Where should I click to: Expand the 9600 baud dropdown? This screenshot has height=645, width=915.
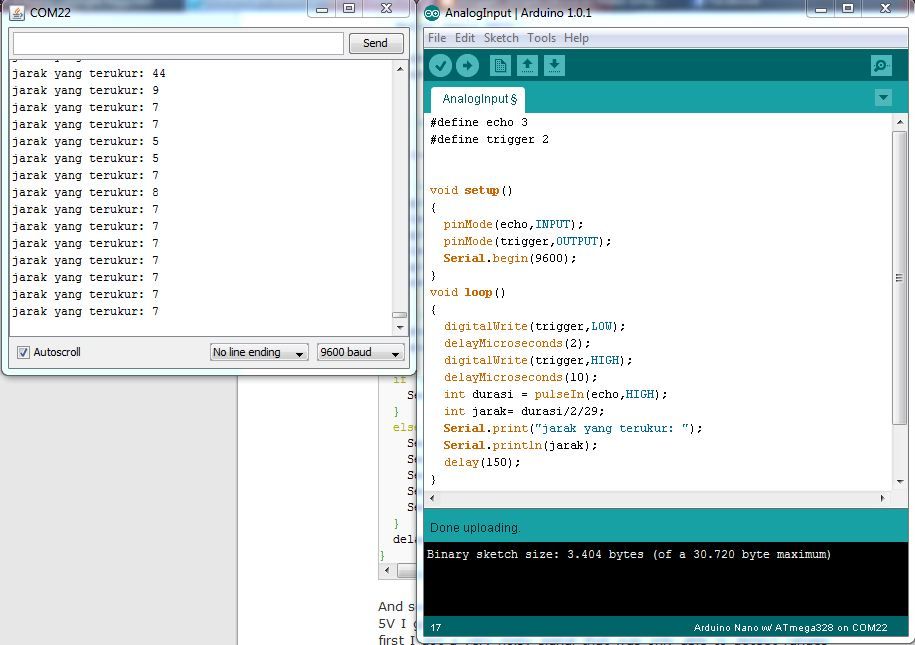click(360, 352)
